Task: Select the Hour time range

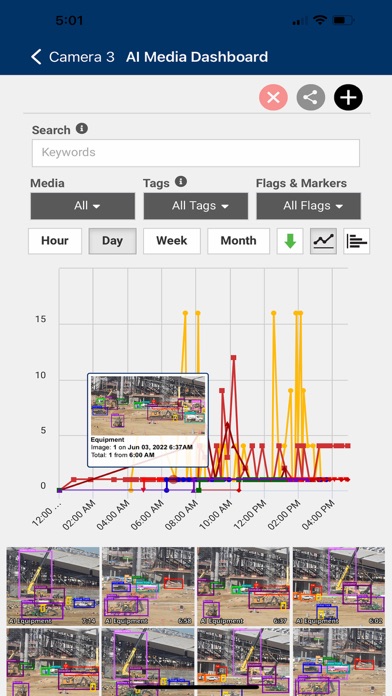Action: [55, 241]
